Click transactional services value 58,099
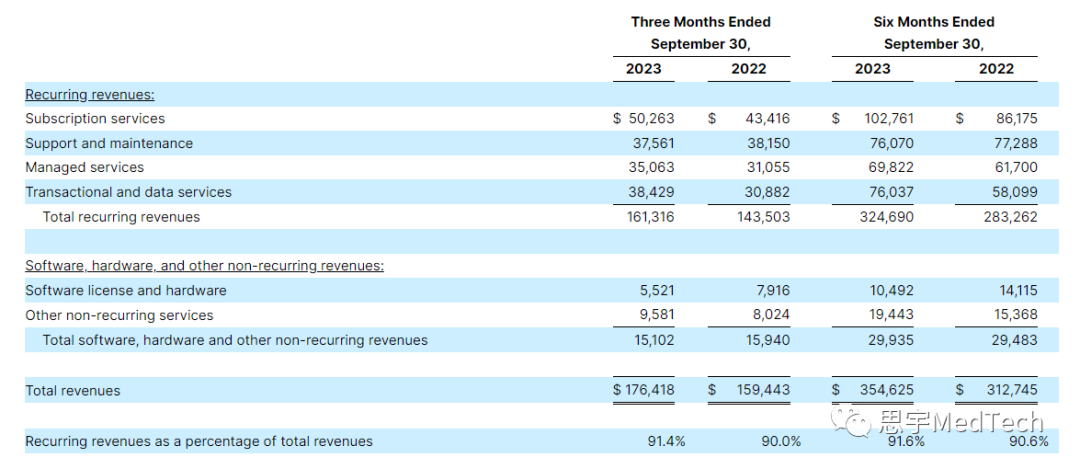Viewport: 1080px width, 469px height. pyautogui.click(x=1015, y=192)
